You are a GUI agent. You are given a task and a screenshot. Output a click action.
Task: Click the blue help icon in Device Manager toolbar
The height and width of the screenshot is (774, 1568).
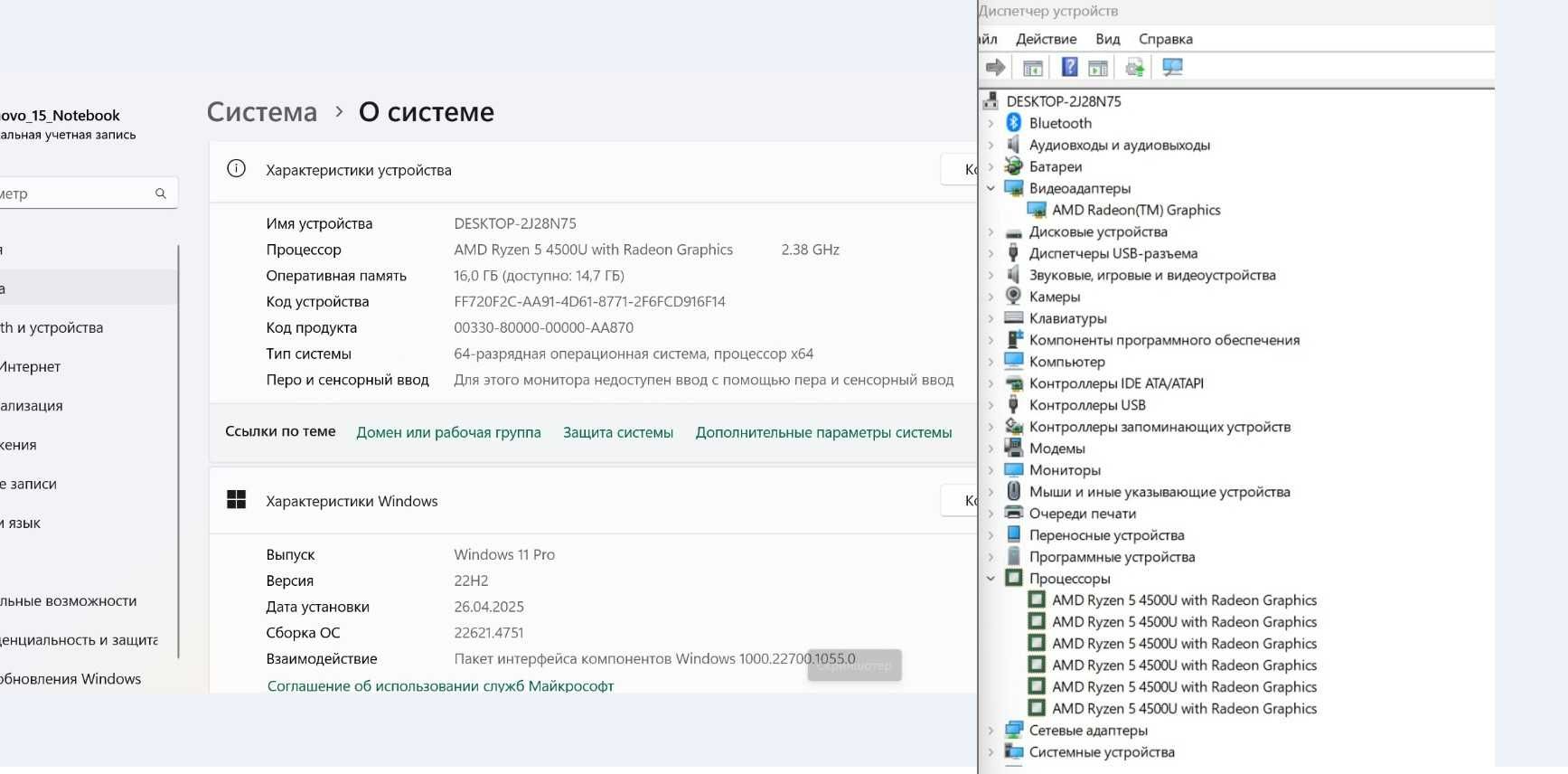pos(1069,67)
